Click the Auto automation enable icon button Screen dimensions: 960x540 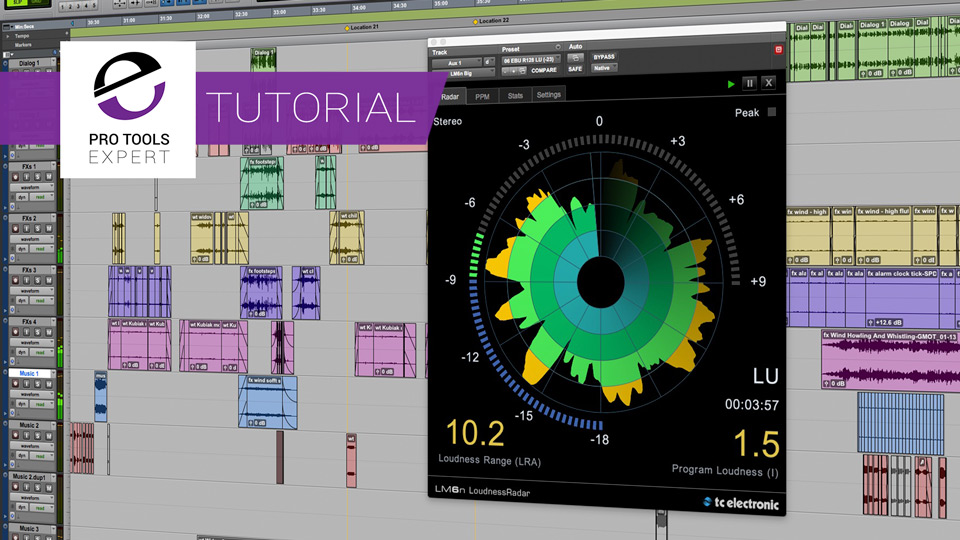576,58
